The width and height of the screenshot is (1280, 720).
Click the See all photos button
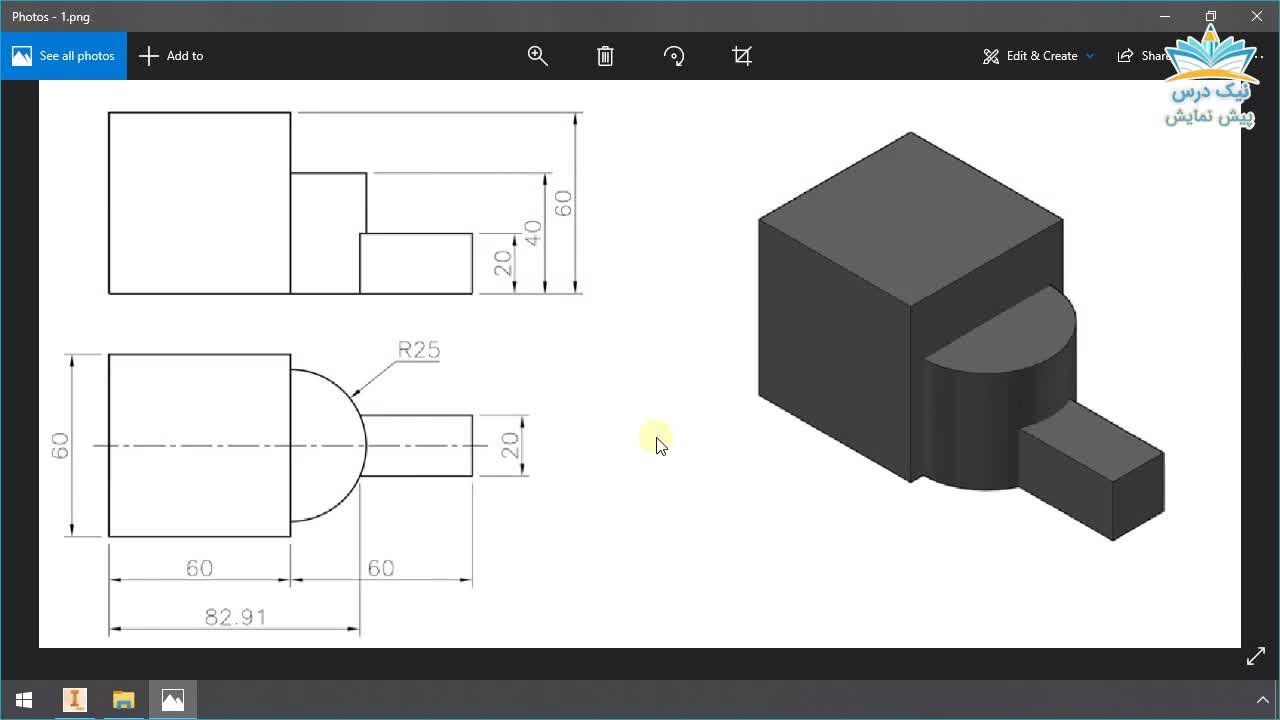pos(64,56)
